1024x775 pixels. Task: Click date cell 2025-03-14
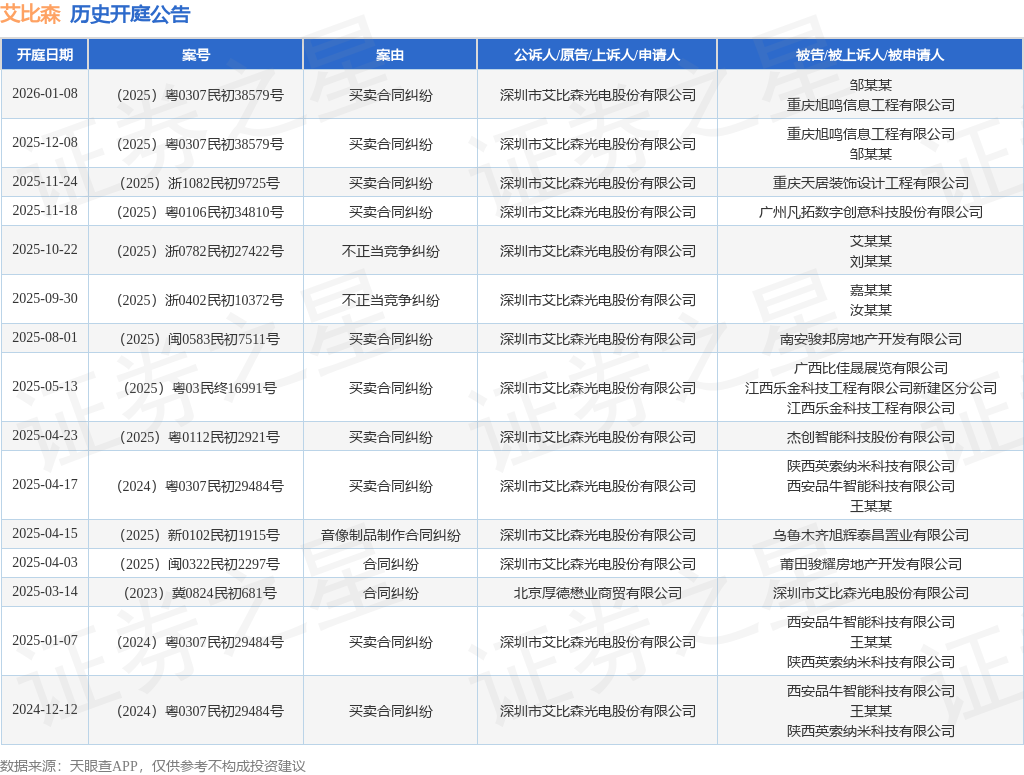click(x=45, y=592)
